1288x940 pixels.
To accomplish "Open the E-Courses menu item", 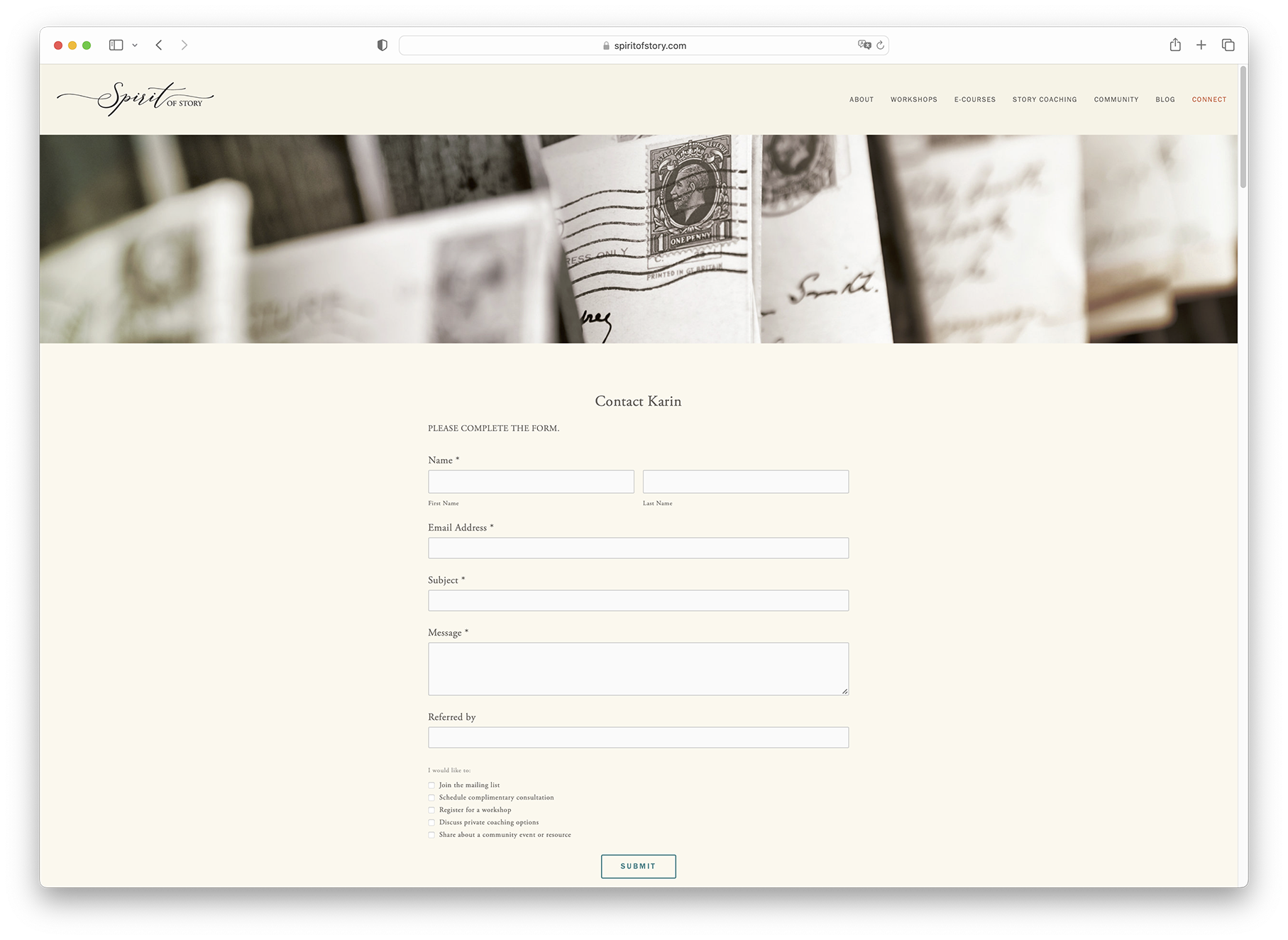I will pyautogui.click(x=975, y=99).
